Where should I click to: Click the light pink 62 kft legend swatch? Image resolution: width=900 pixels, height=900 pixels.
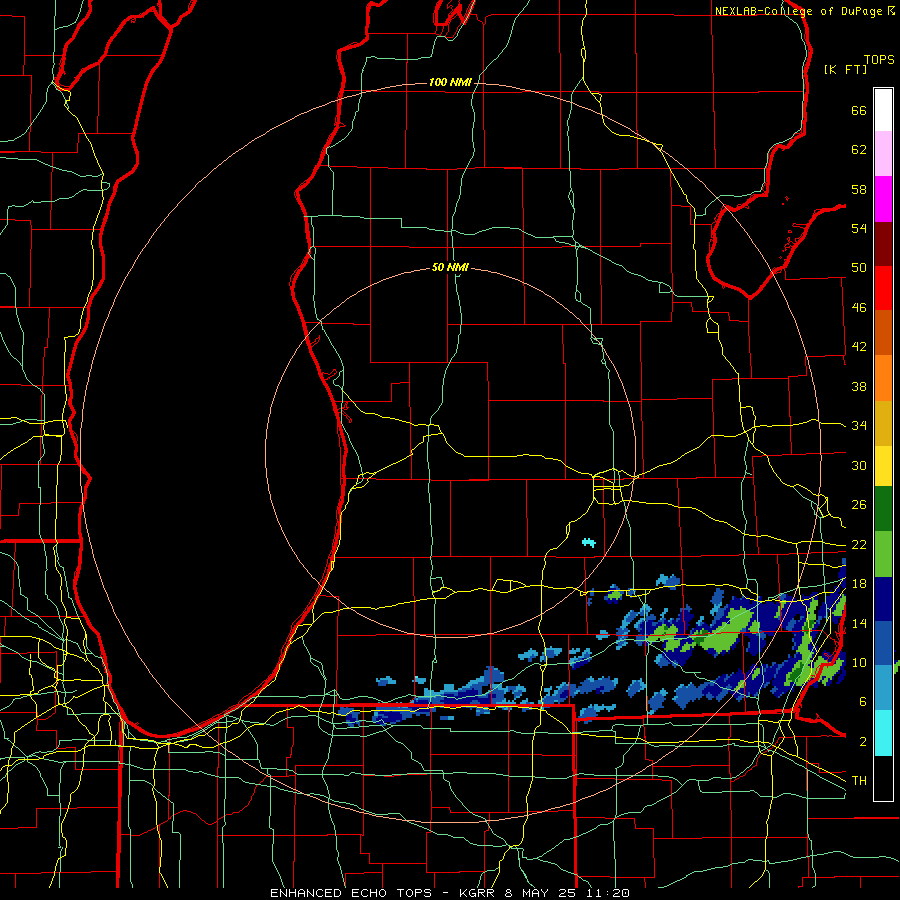883,153
